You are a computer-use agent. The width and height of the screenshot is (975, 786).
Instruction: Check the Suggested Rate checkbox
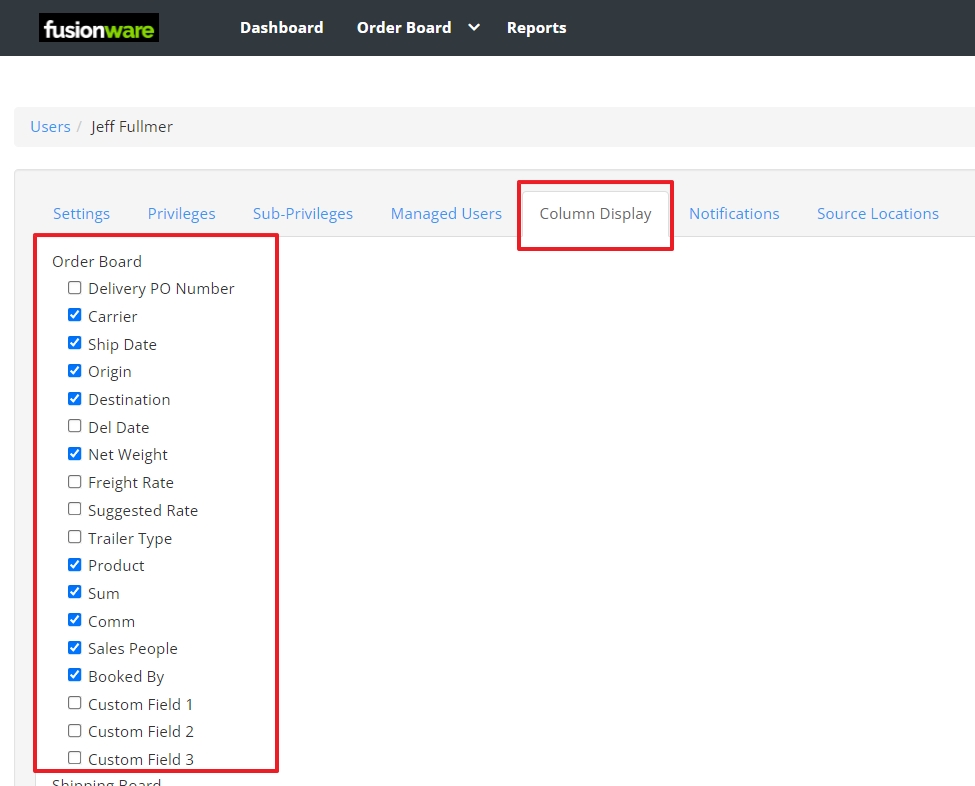[x=74, y=508]
